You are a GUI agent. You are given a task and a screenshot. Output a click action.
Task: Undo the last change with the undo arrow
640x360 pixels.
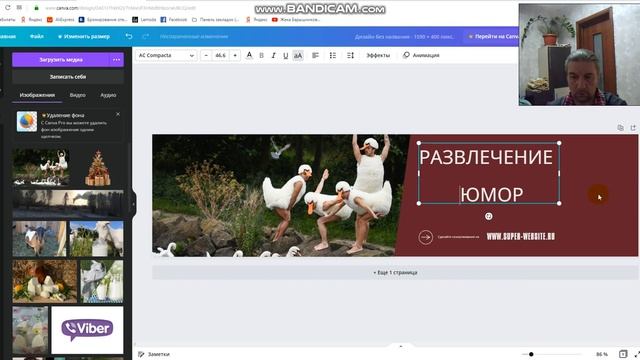tap(129, 36)
